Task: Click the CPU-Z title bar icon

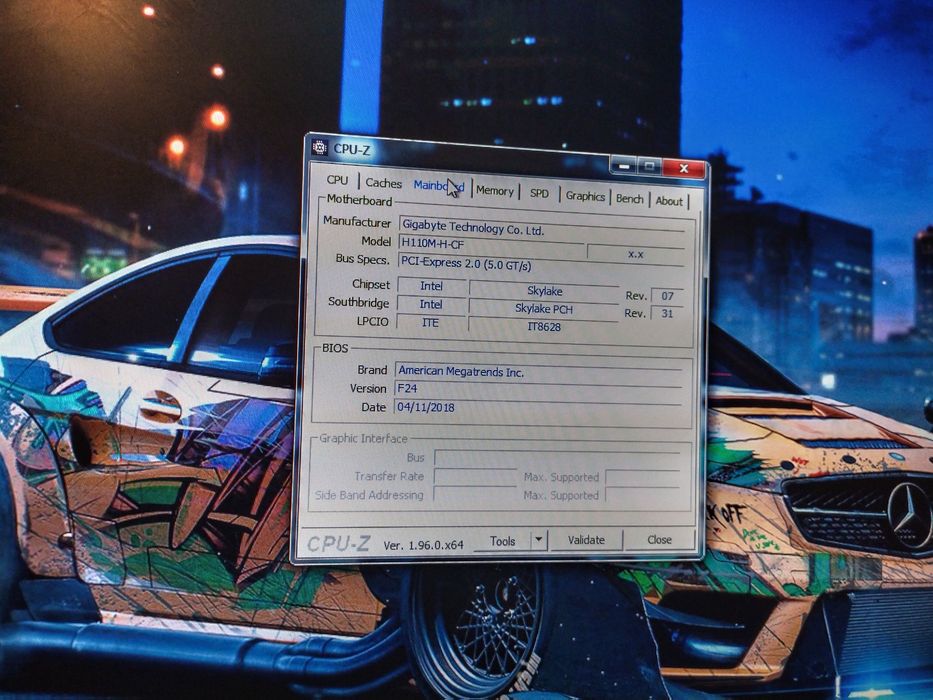Action: point(320,147)
